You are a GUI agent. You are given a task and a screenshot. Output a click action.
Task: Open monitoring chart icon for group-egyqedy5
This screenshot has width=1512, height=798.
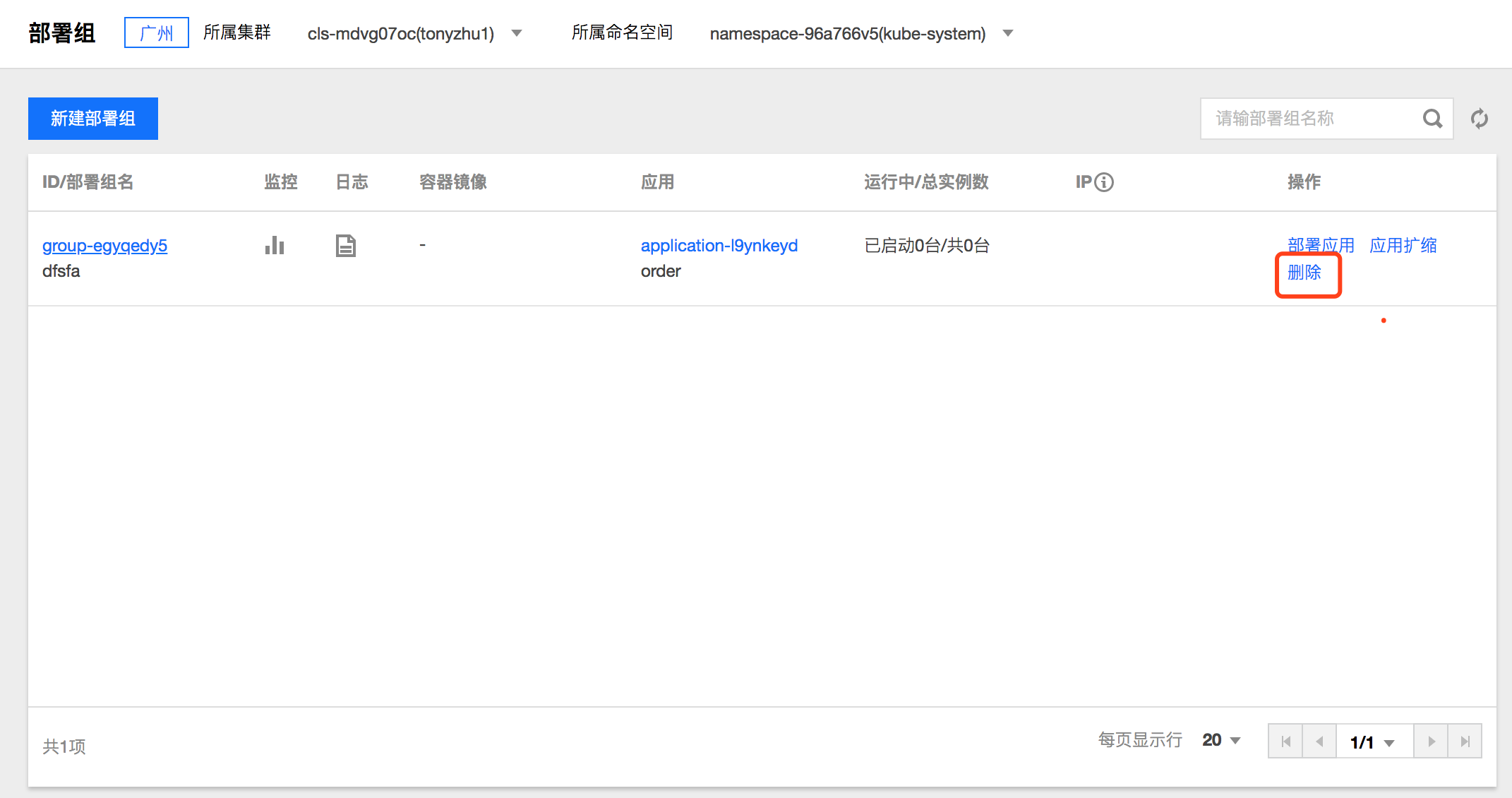[x=274, y=245]
